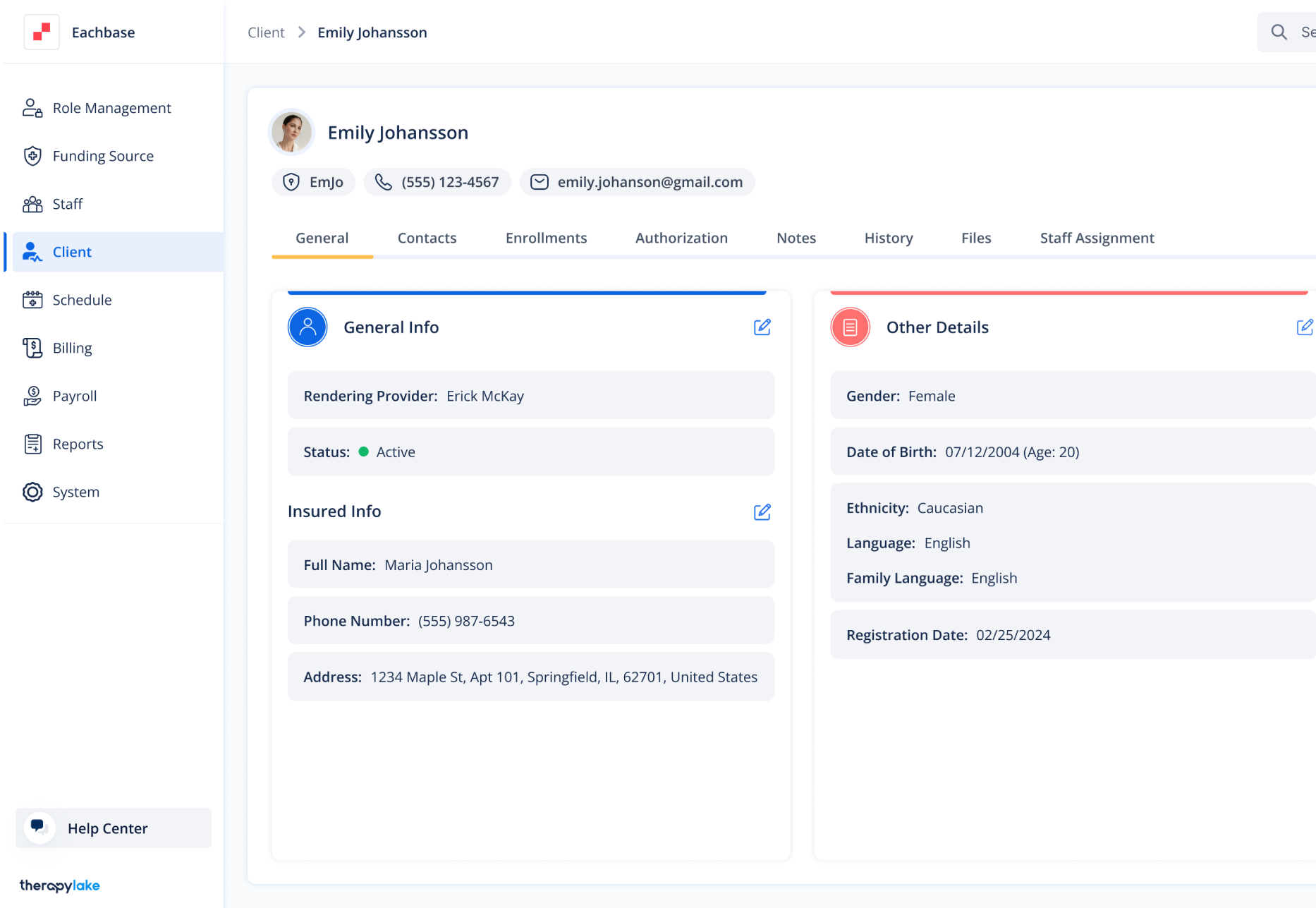This screenshot has width=1316, height=908.
Task: Click Emily Johansson's profile photo
Action: 291,133
